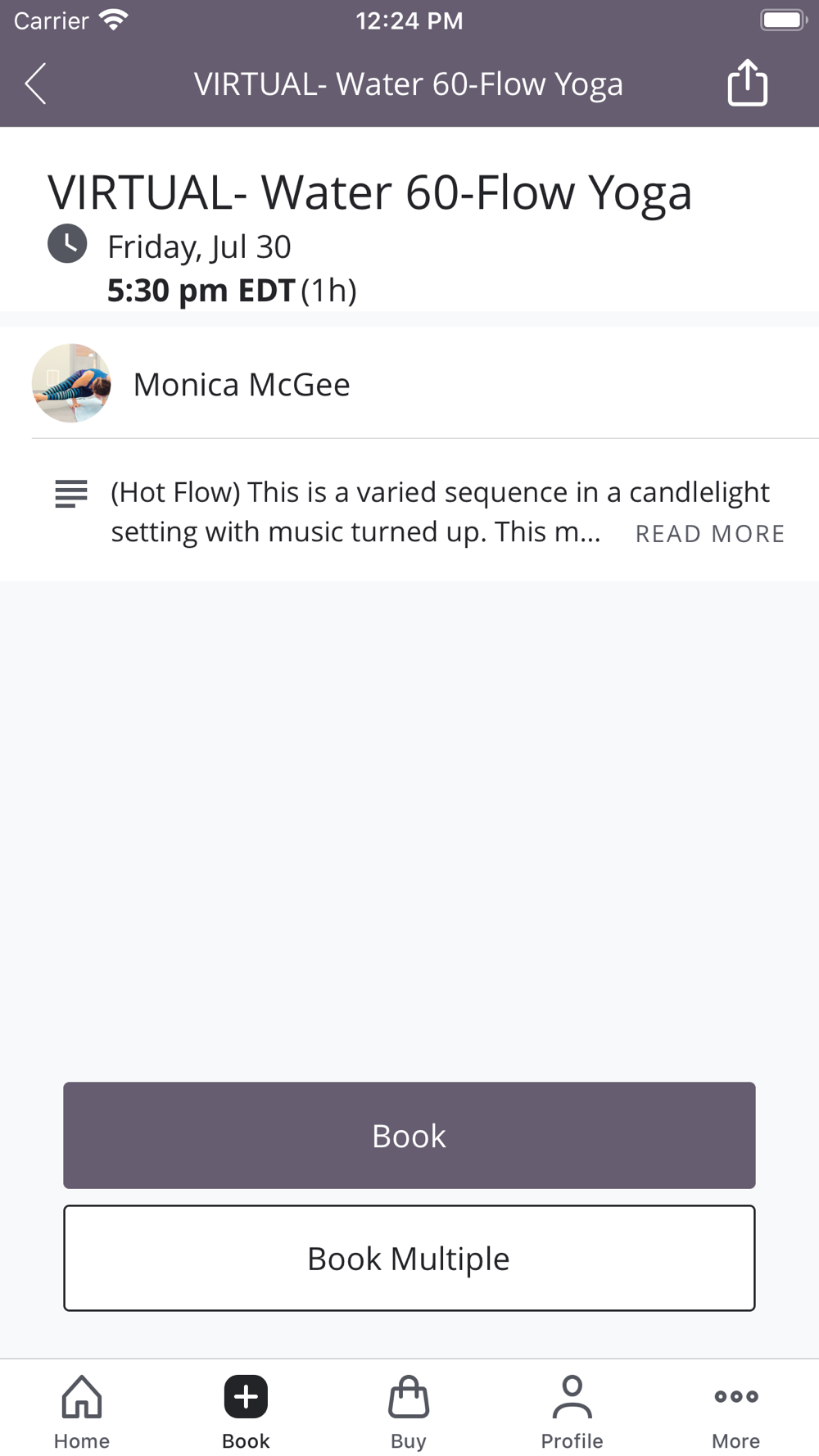The image size is (819, 1456).
Task: Open the Home tab
Action: point(82,1410)
